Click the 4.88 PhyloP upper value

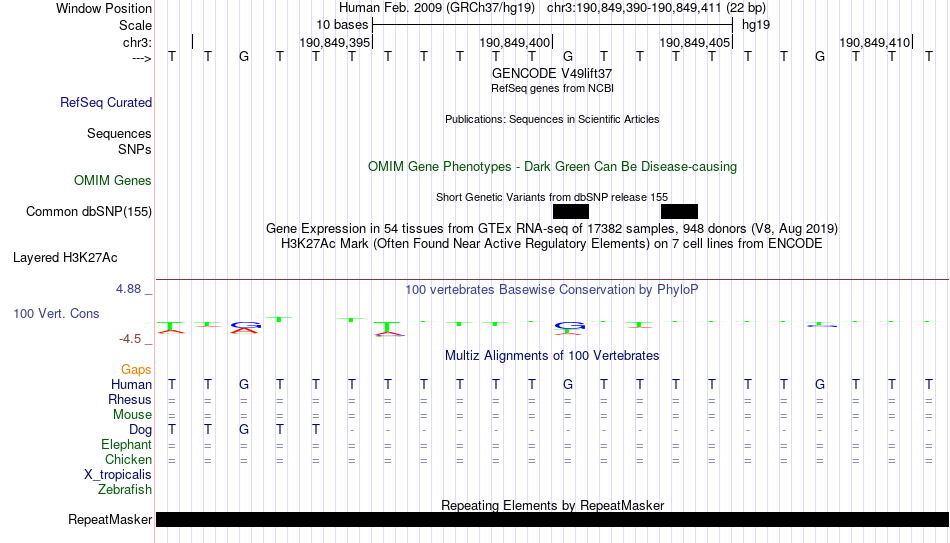[x=128, y=289]
